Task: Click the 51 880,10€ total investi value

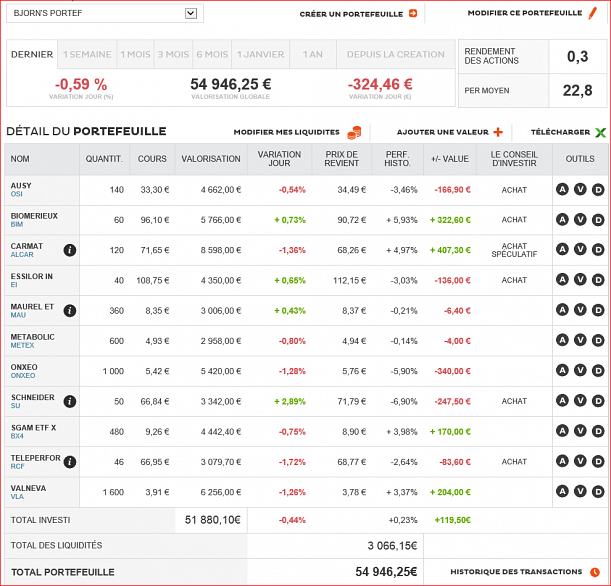Action: (x=212, y=520)
